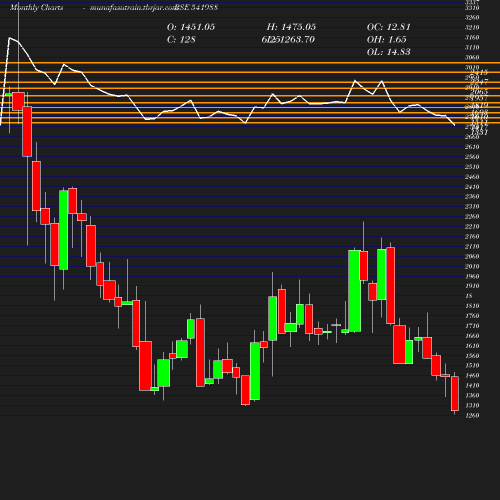This screenshot has height=500, width=500.
Task: Click the 2260 price axis label
Action: point(472,216)
